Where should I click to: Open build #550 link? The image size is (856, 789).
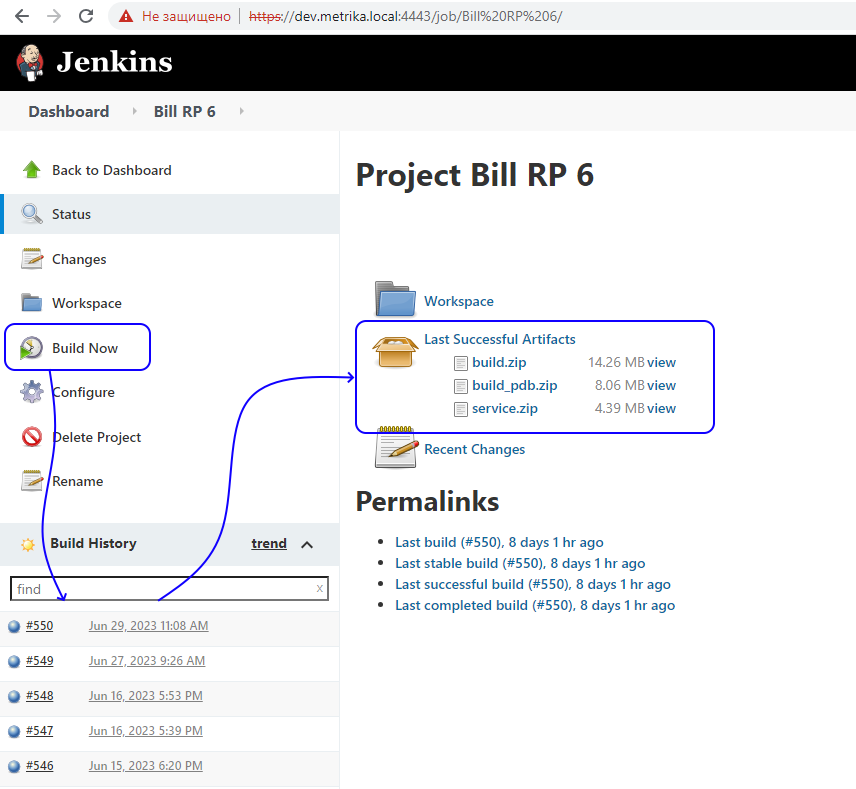tap(39, 626)
